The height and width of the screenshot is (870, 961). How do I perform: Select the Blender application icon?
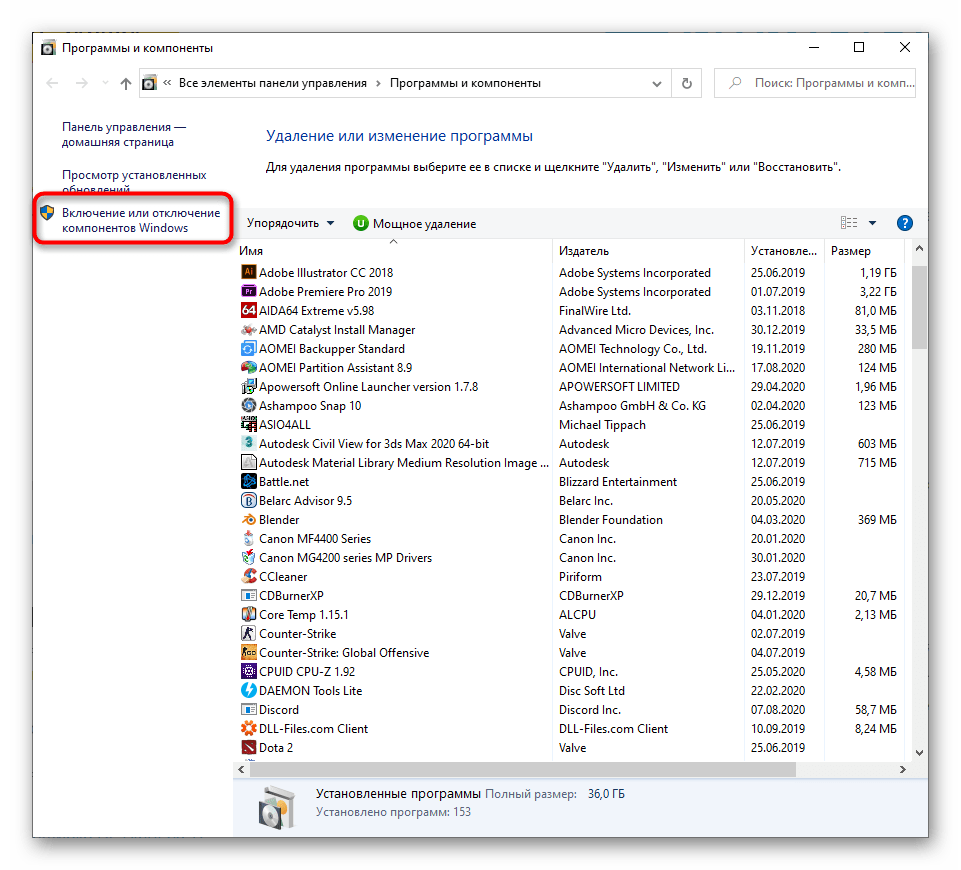[x=249, y=520]
